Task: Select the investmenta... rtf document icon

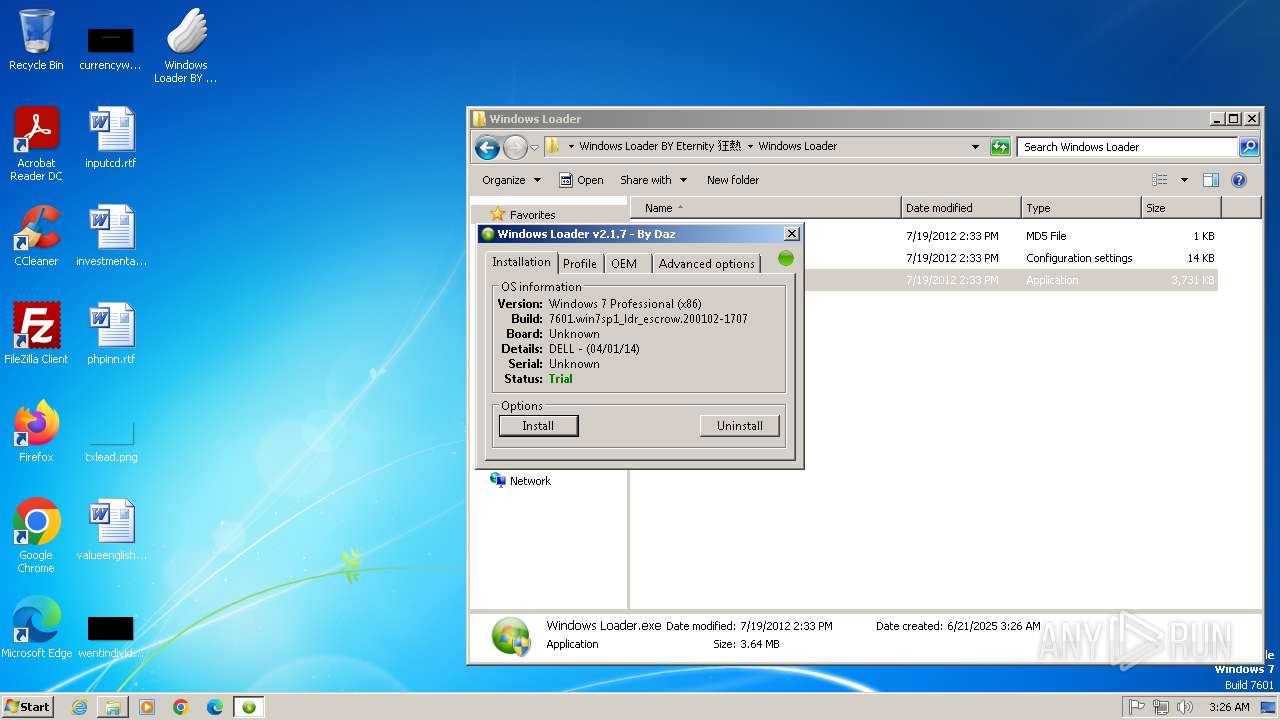Action: pyautogui.click(x=111, y=236)
